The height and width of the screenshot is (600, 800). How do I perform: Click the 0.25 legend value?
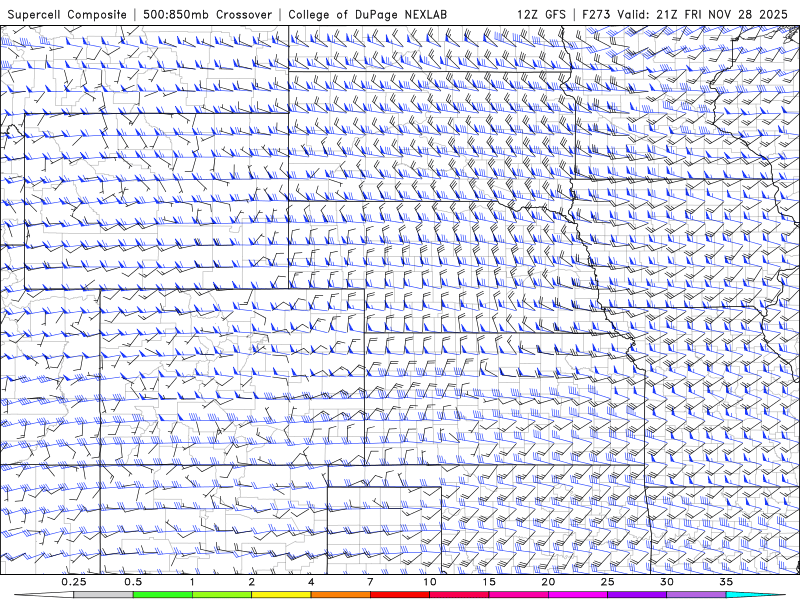click(x=74, y=582)
